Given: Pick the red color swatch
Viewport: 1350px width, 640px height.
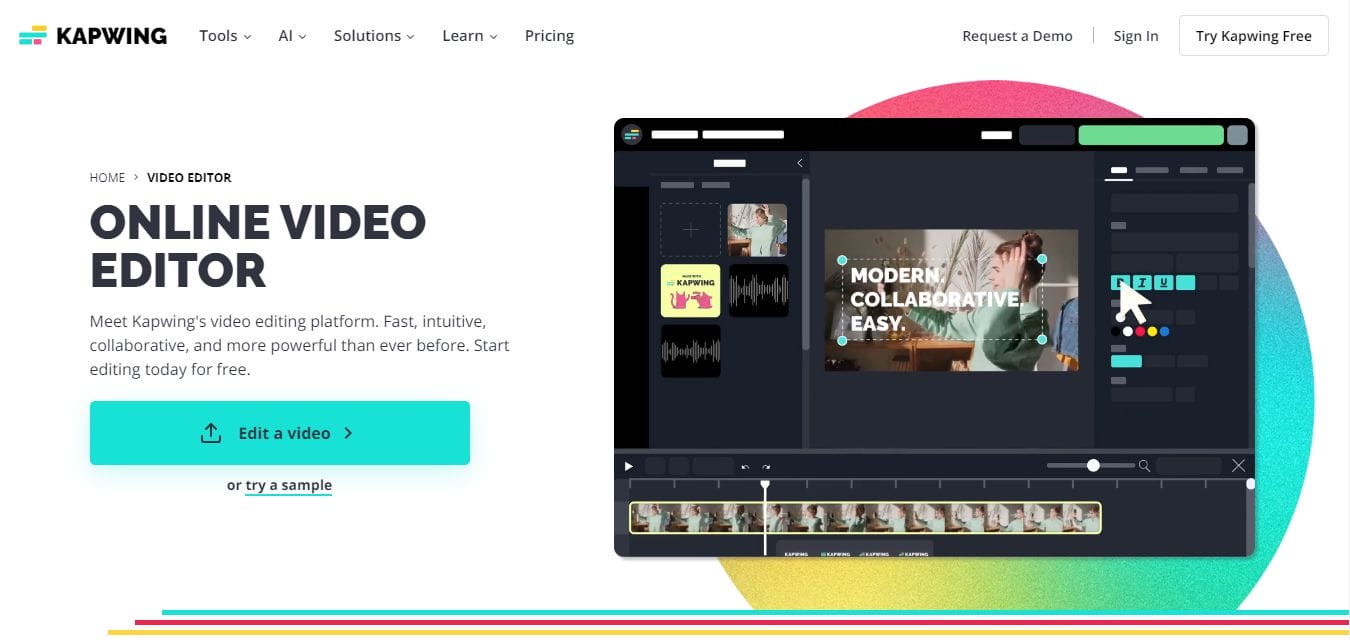Looking at the screenshot, I should (1140, 331).
